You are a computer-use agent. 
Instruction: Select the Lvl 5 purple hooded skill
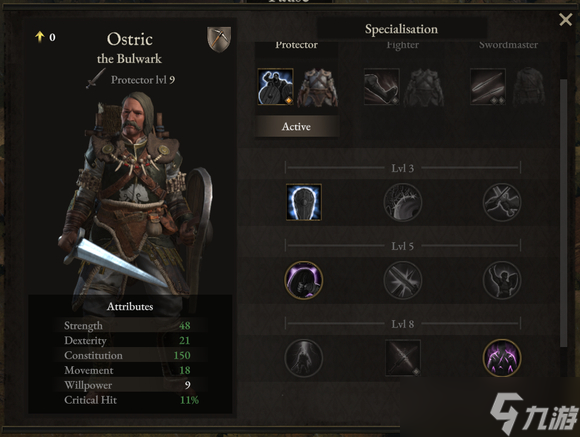click(304, 280)
